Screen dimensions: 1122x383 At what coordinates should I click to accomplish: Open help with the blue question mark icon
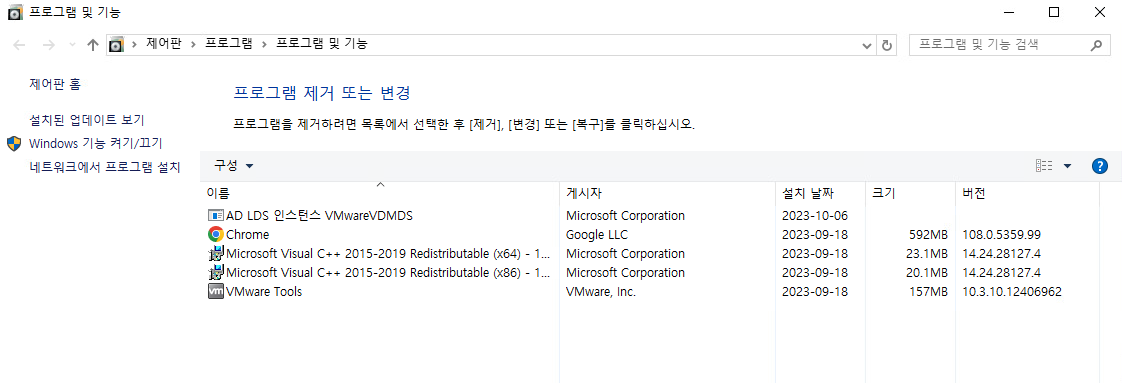coord(1100,166)
